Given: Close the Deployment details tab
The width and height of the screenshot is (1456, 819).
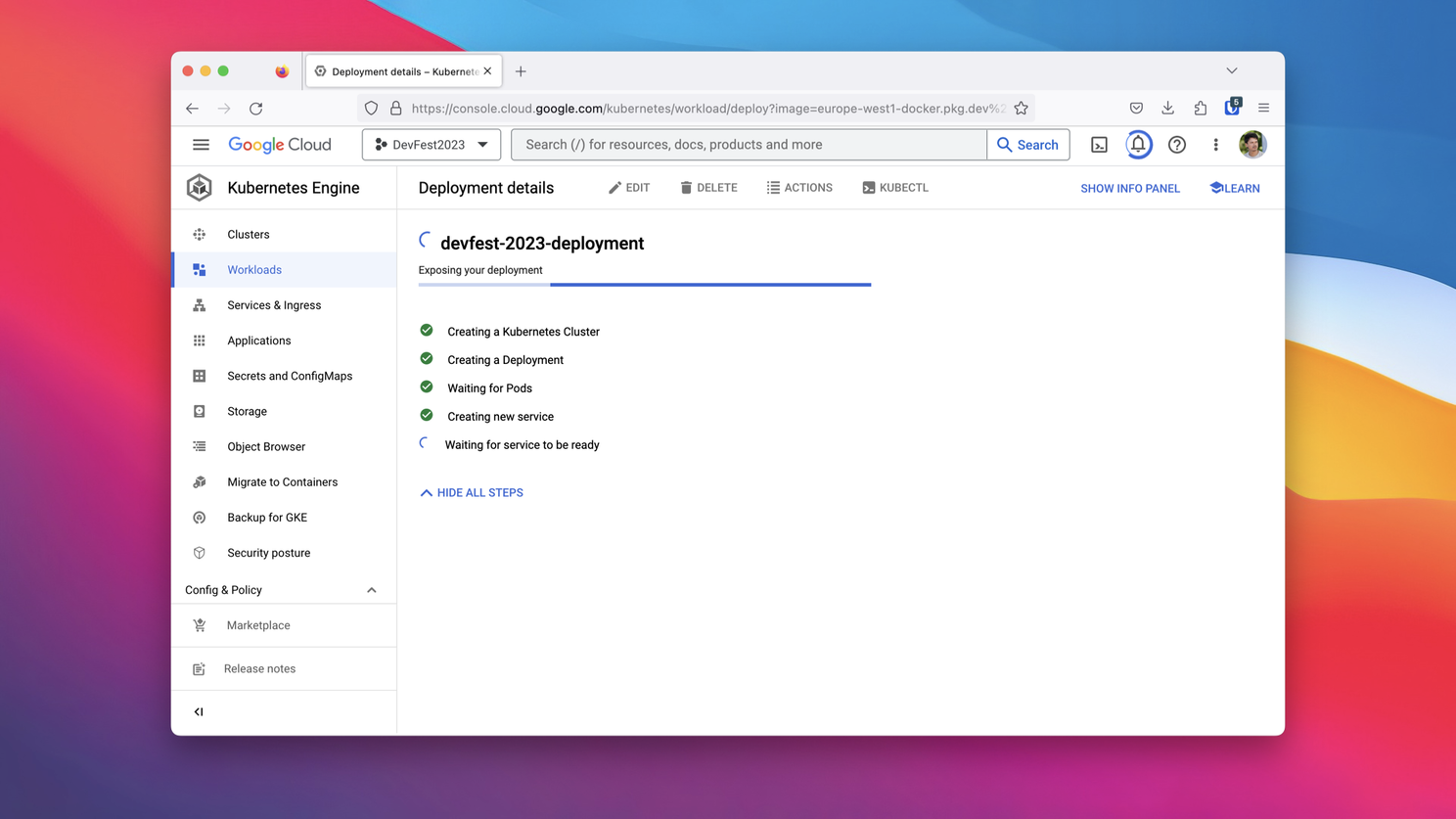Looking at the screenshot, I should pyautogui.click(x=487, y=71).
